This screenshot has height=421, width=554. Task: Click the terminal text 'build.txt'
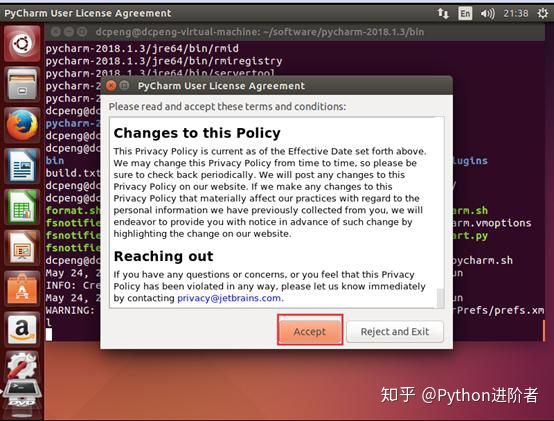[x=73, y=173]
